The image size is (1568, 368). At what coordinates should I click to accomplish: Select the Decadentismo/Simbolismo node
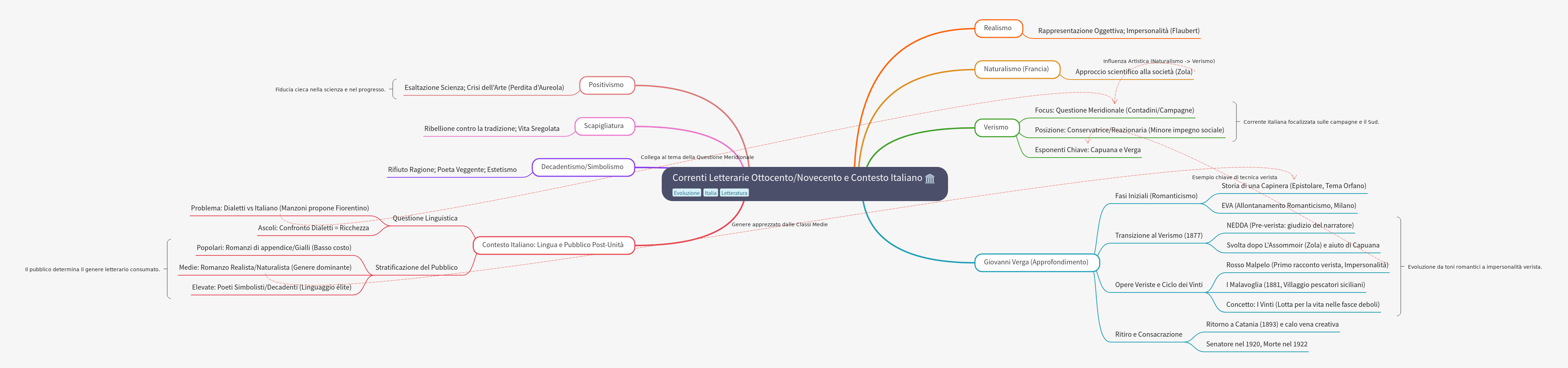tap(582, 167)
